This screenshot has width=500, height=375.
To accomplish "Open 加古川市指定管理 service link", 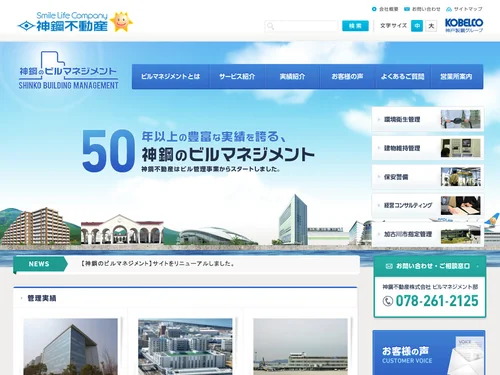I will (x=428, y=234).
